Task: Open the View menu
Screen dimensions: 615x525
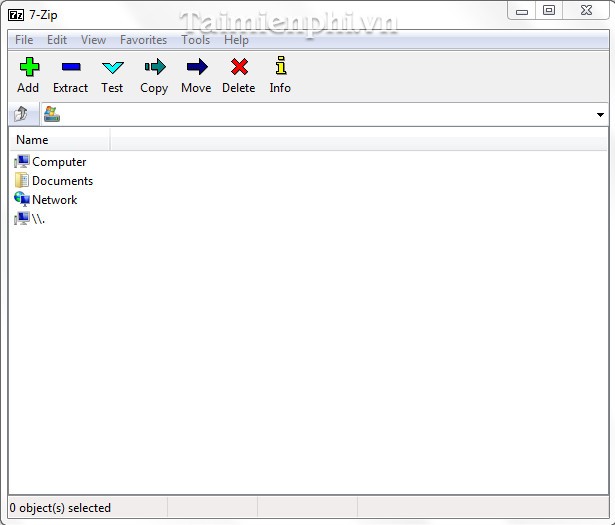Action: [x=93, y=40]
